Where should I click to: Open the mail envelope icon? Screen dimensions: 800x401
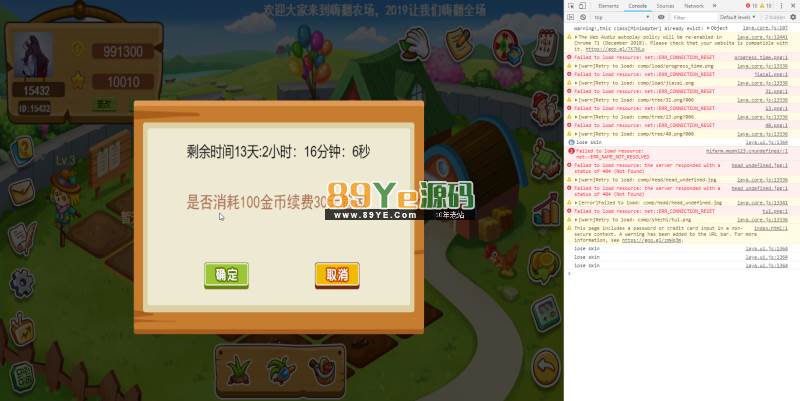click(22, 192)
